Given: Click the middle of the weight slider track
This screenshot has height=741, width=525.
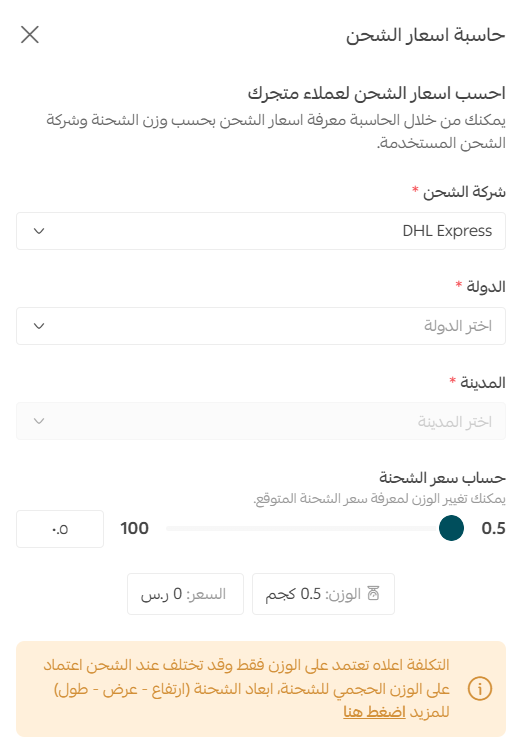Looking at the screenshot, I should (x=302, y=528).
